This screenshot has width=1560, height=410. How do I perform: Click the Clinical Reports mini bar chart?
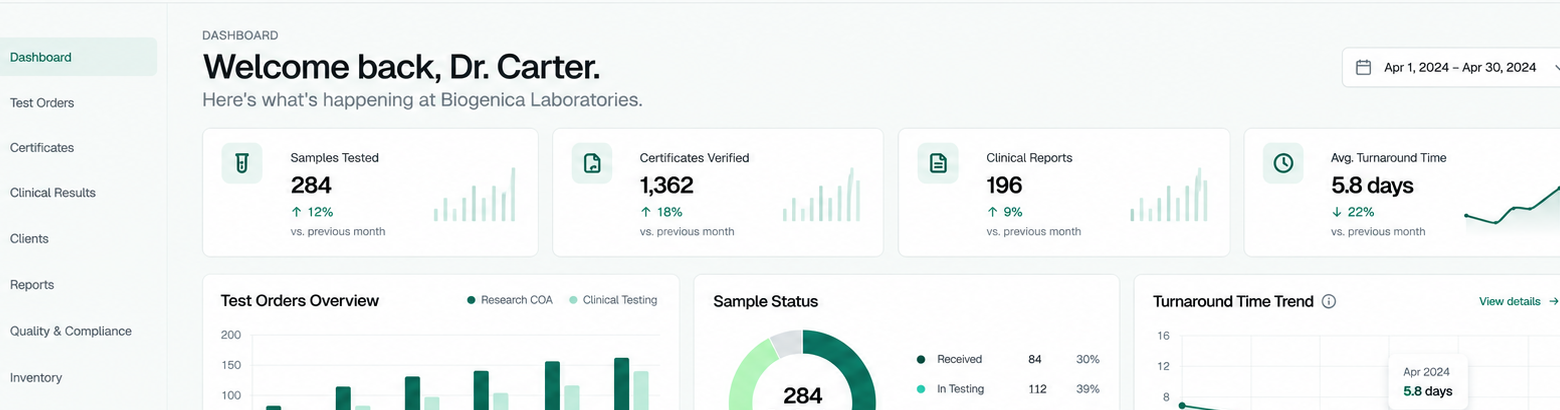[1169, 195]
